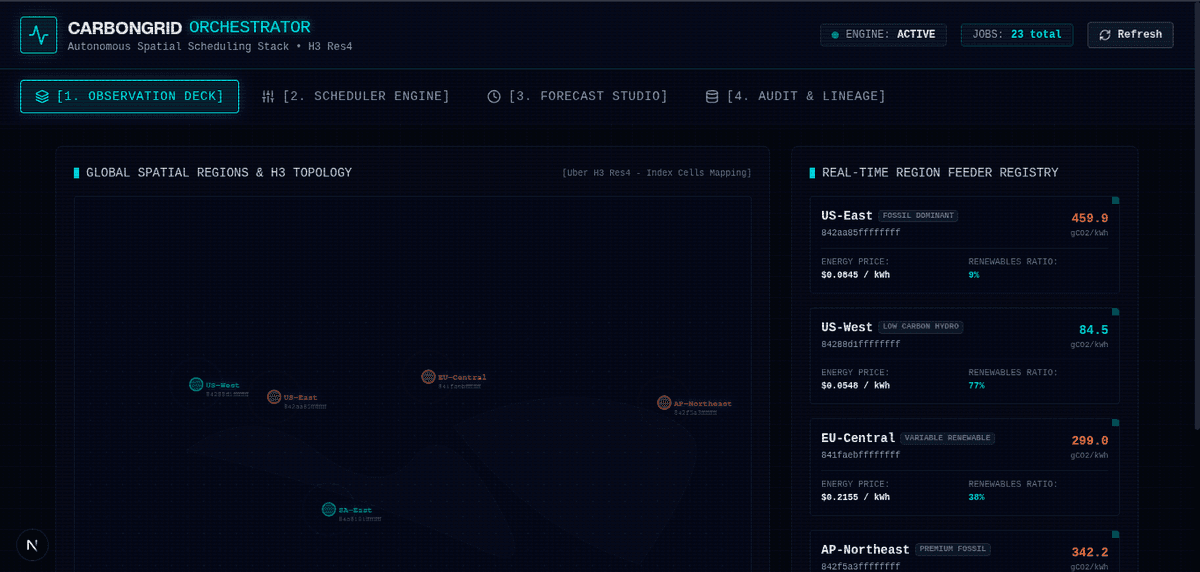The width and height of the screenshot is (1200, 572).
Task: Open the Observation Deck tab
Action: [130, 96]
